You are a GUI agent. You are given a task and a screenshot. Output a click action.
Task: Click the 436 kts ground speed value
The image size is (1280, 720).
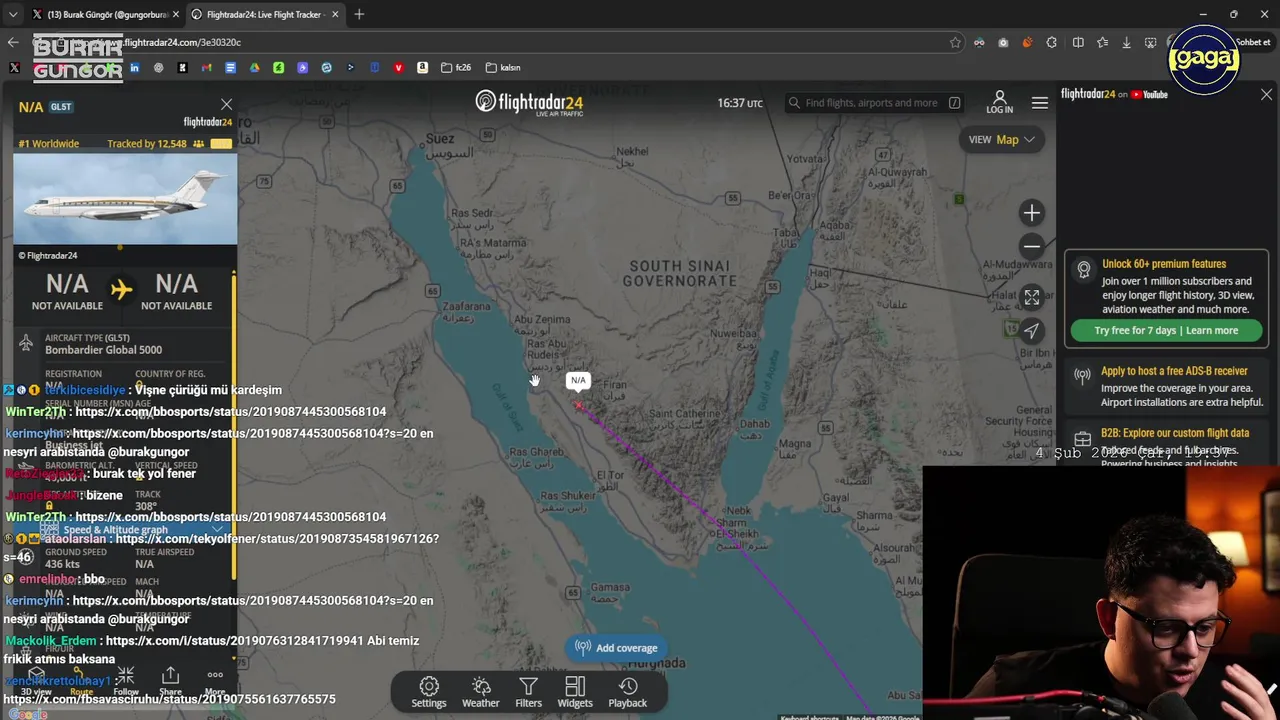(x=62, y=564)
